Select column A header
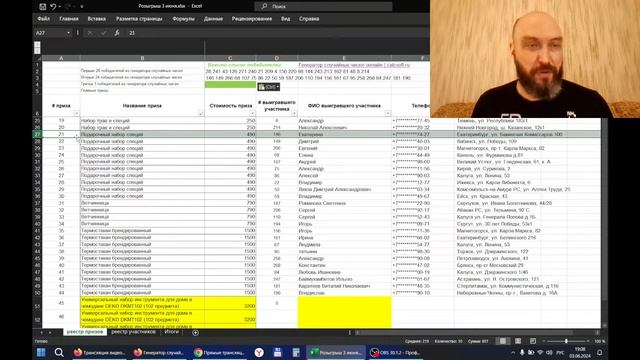The width and height of the screenshot is (640, 360). coord(61,58)
